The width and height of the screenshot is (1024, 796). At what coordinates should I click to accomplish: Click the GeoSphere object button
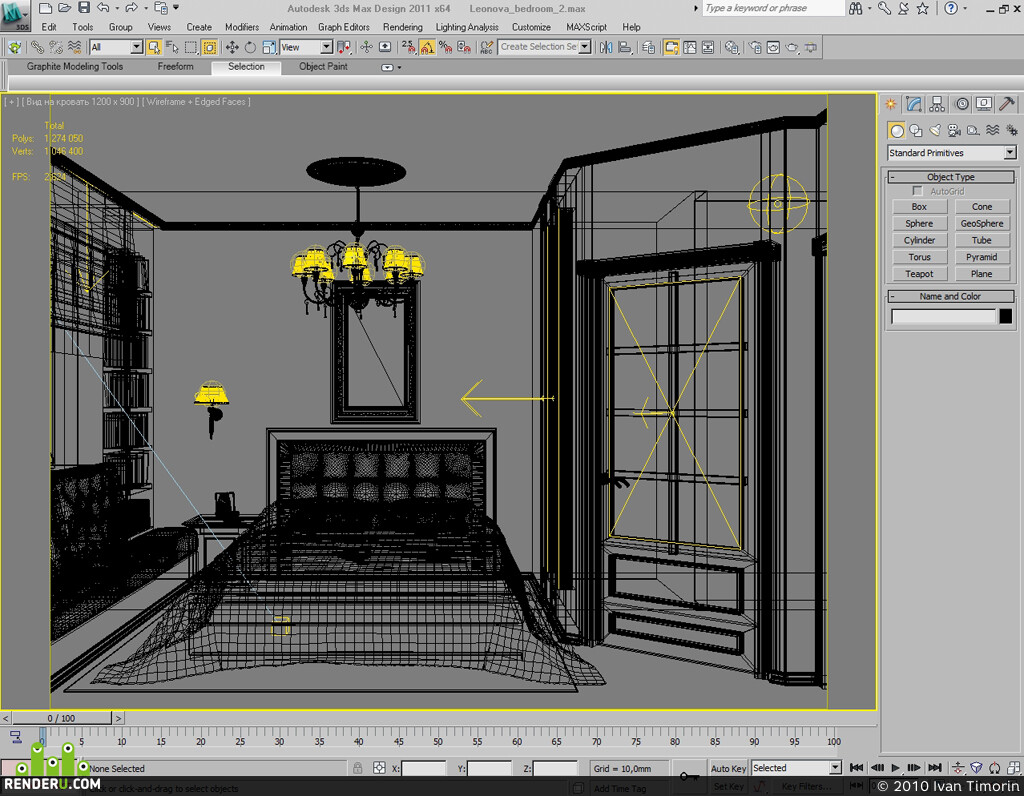coord(982,223)
